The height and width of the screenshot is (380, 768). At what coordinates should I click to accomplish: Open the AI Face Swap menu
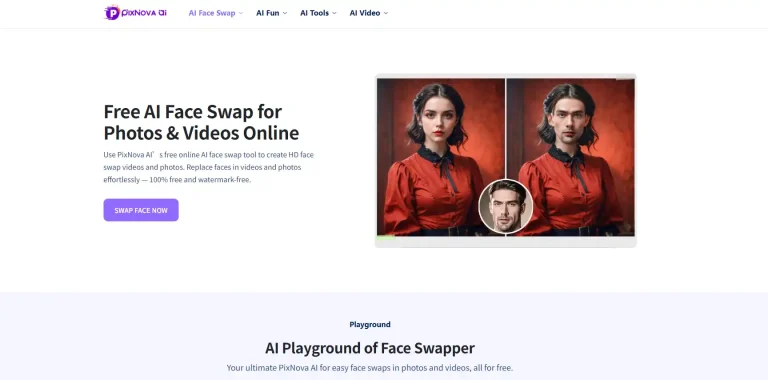(216, 13)
